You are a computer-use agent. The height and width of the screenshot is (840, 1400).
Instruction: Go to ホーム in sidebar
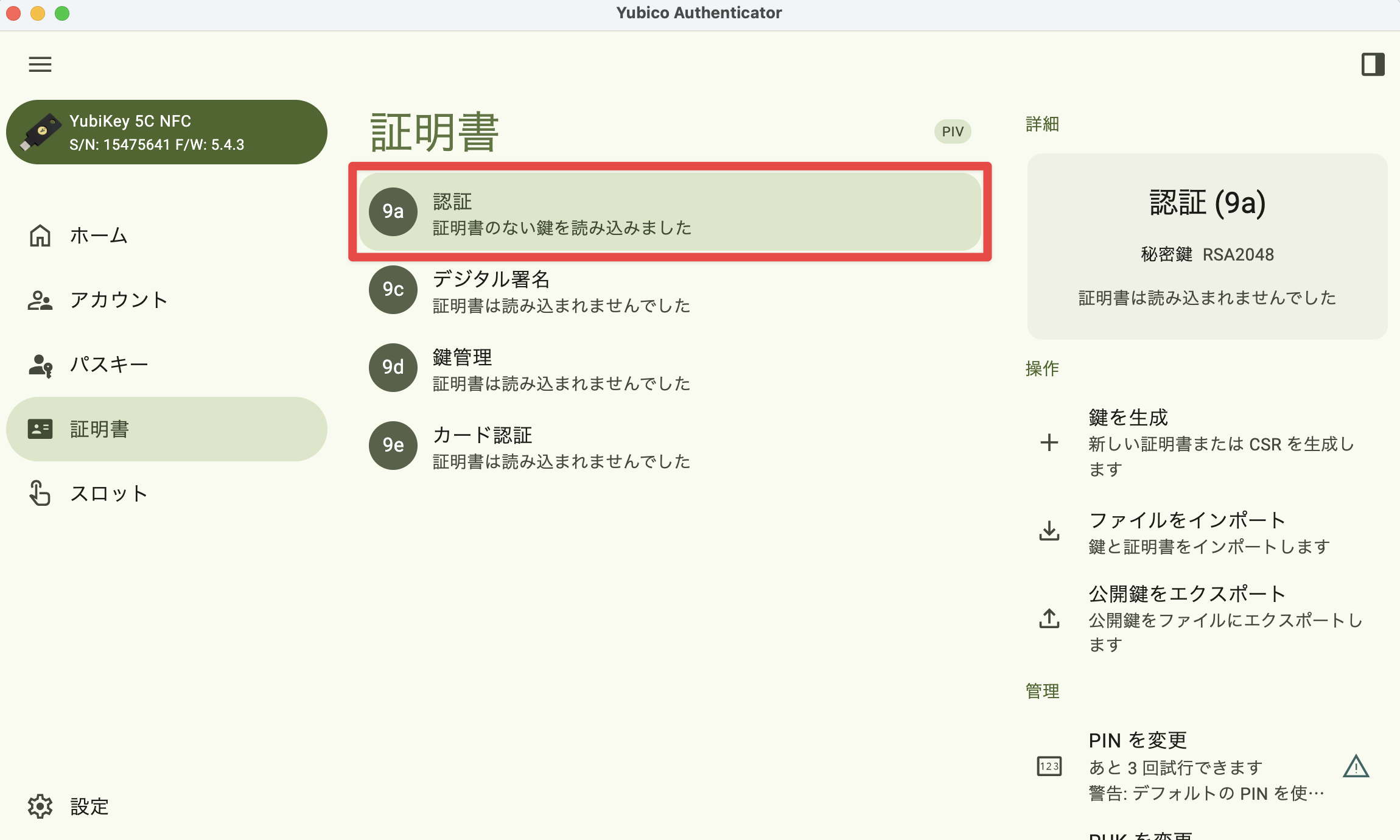[x=167, y=236]
